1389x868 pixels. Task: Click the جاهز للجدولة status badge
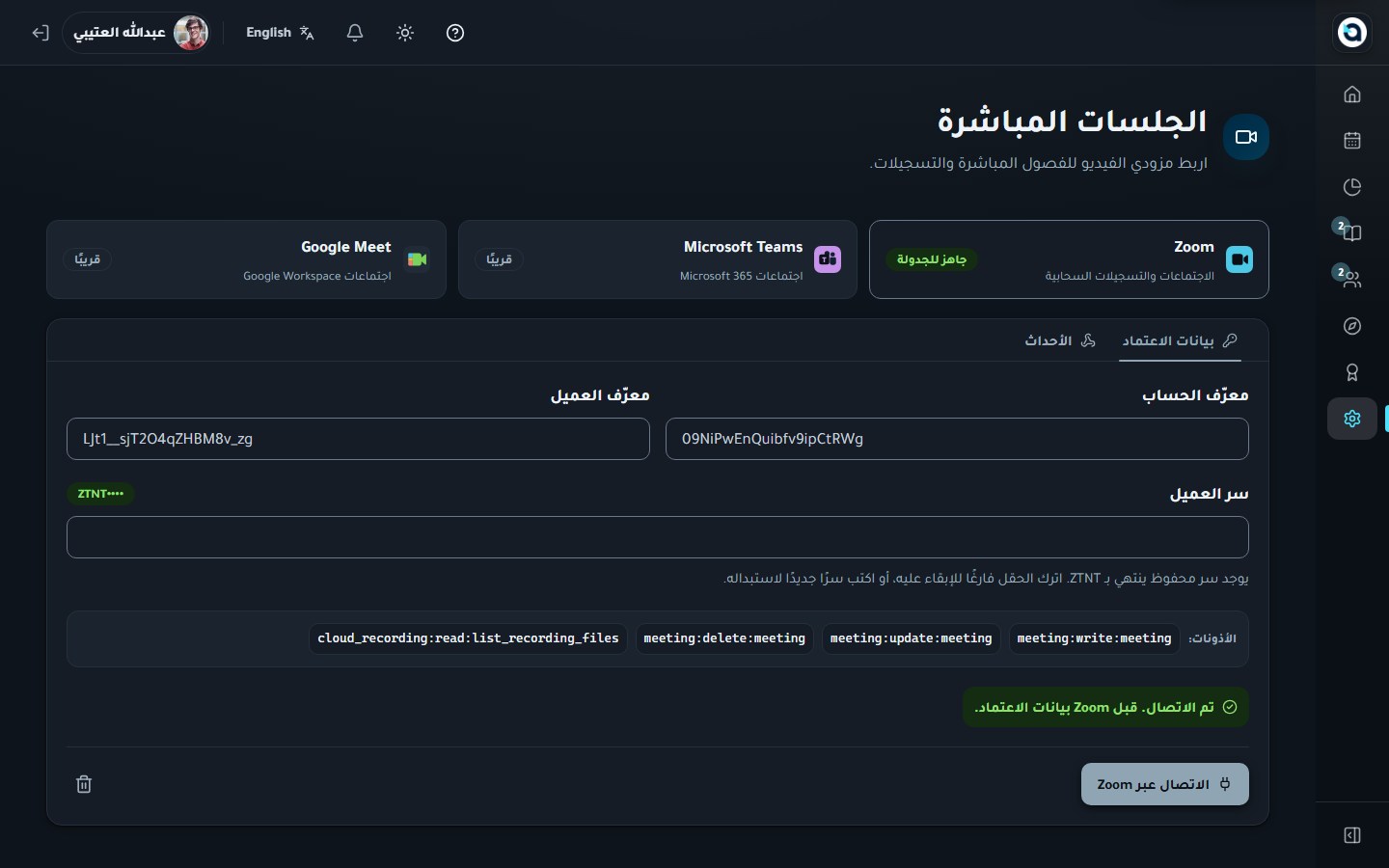tap(932, 259)
